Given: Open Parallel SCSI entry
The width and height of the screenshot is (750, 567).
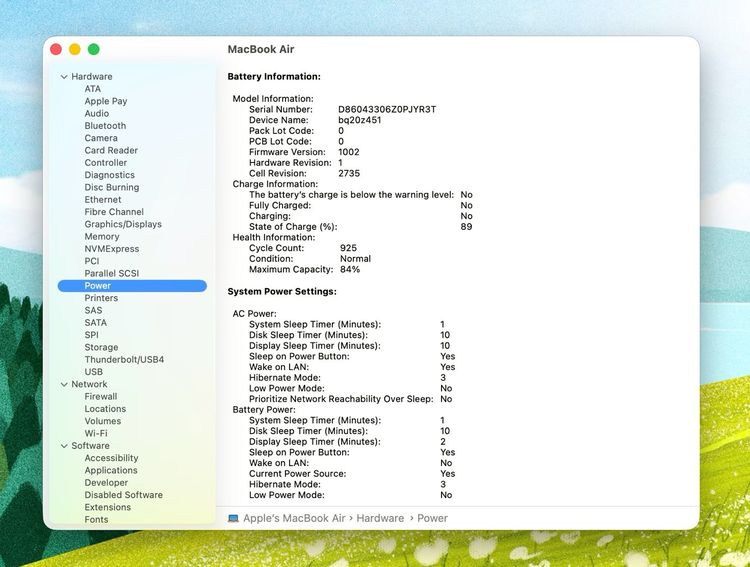Looking at the screenshot, I should [x=111, y=274].
